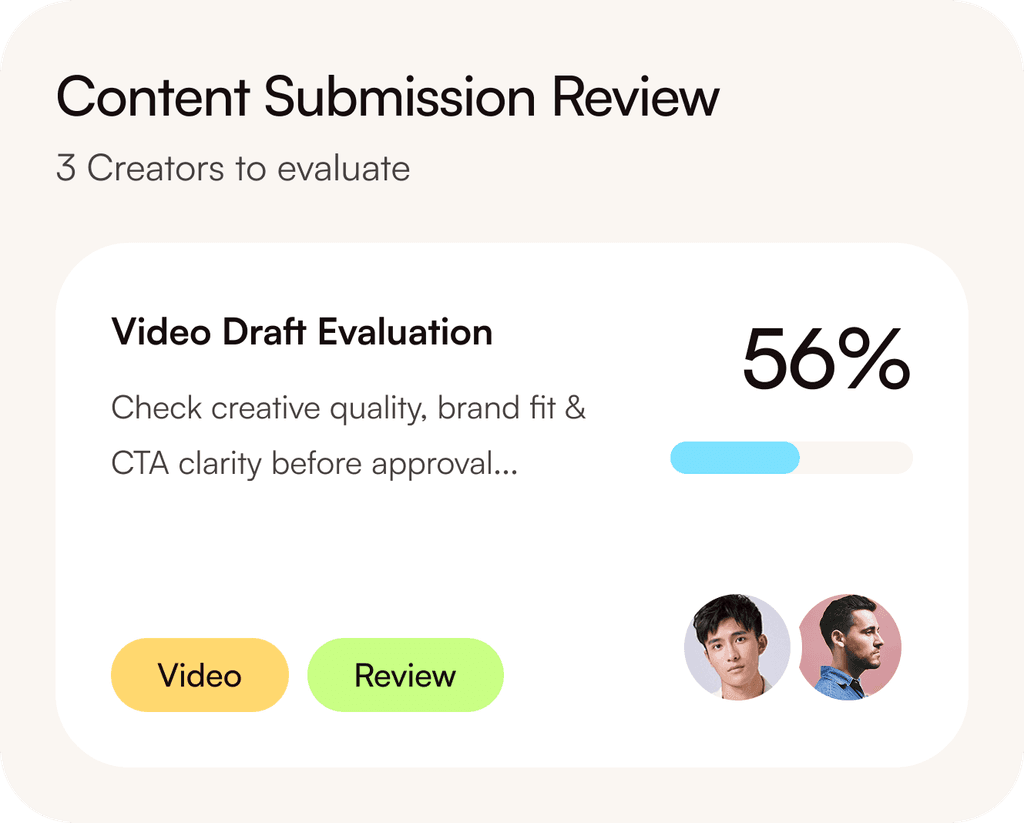Viewport: 1024px width, 823px height.
Task: Open the front-facing man's avatar
Action: pos(737,646)
